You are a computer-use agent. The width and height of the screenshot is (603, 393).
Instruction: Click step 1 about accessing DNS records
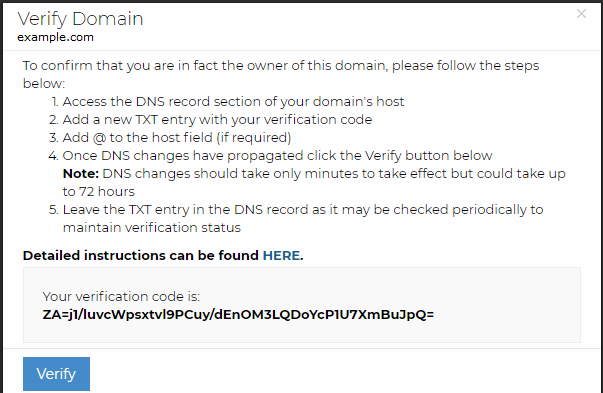(228, 102)
